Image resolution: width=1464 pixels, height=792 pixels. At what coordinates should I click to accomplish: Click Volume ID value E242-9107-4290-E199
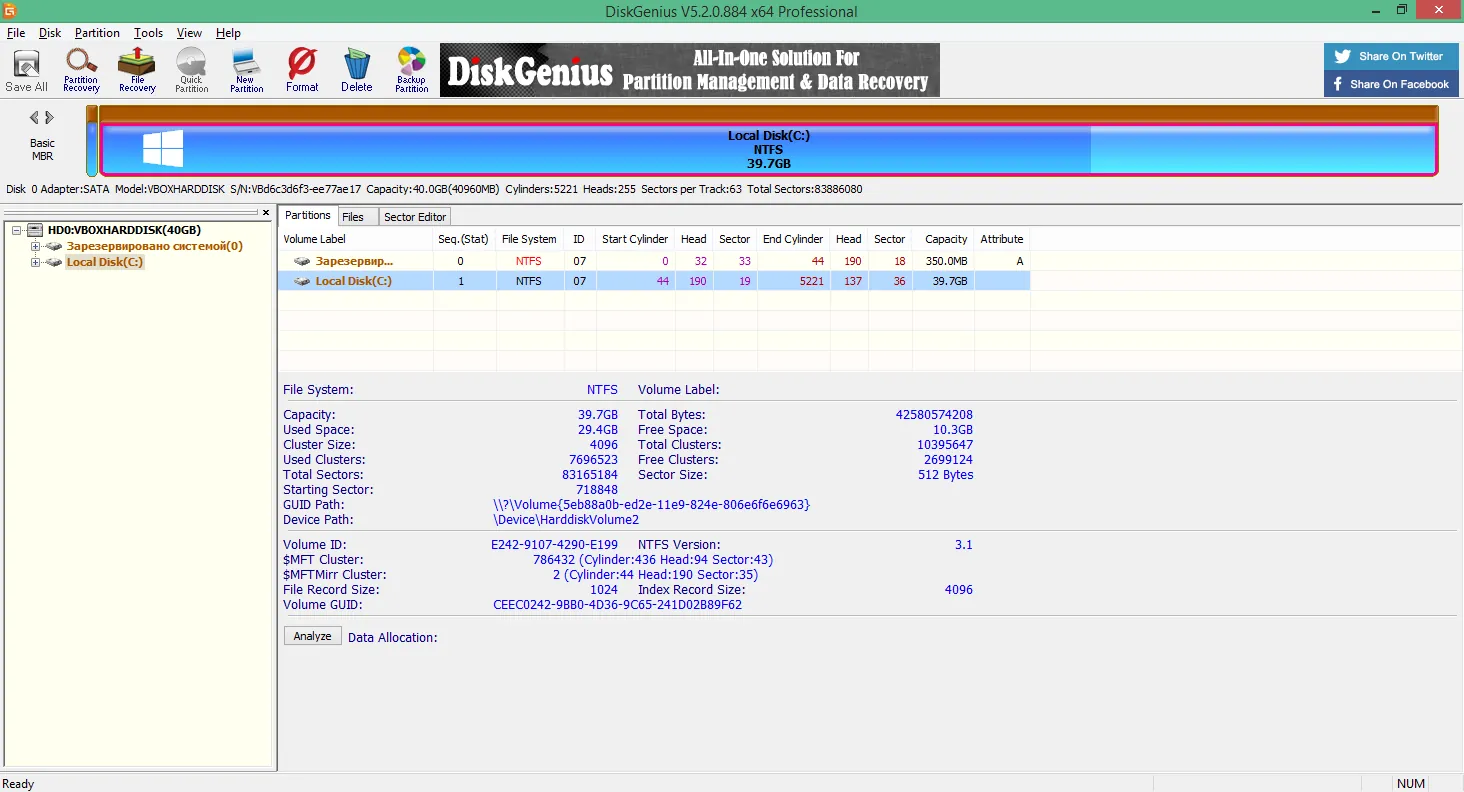point(554,545)
